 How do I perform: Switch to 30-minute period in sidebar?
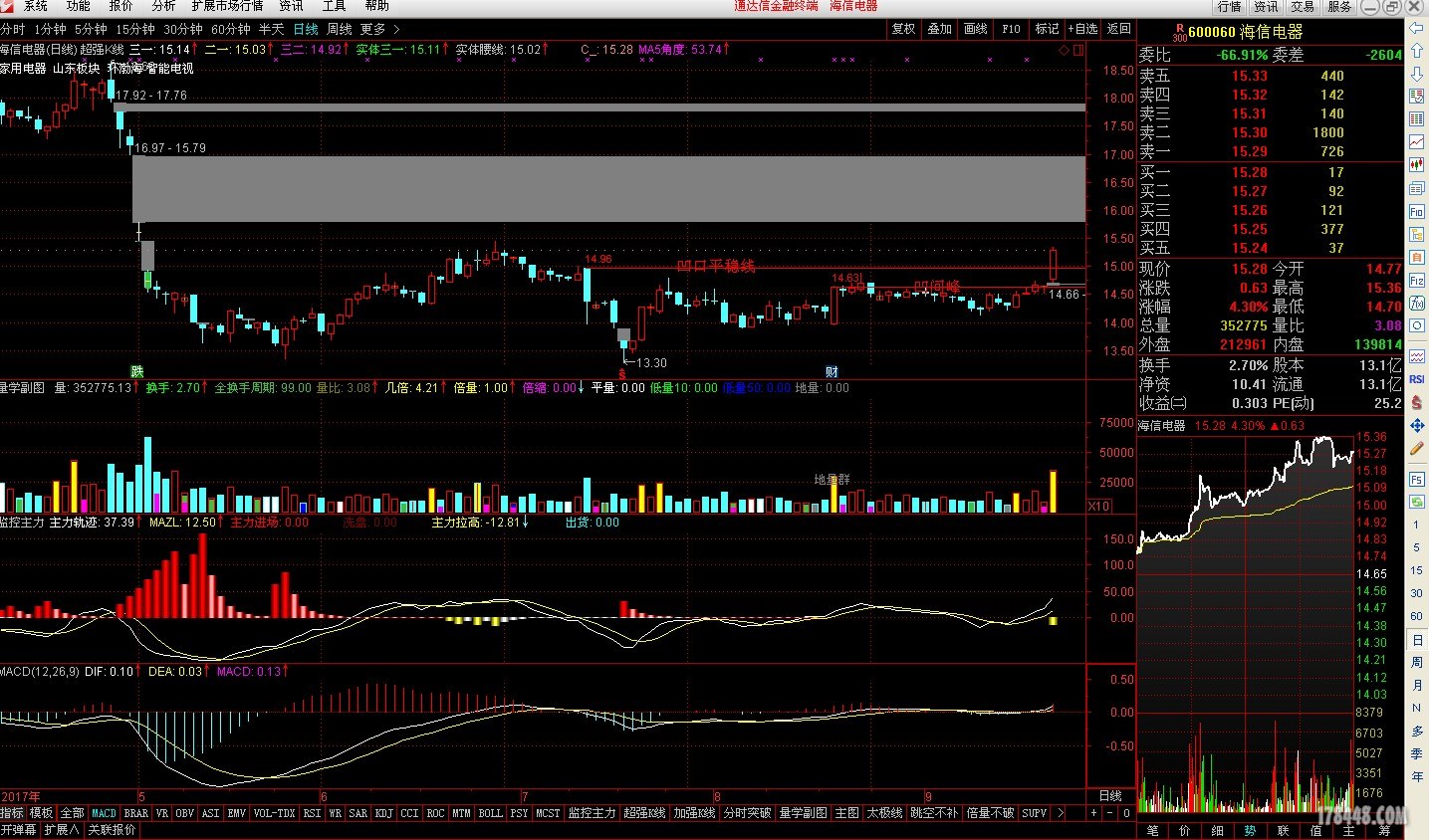click(x=1416, y=593)
